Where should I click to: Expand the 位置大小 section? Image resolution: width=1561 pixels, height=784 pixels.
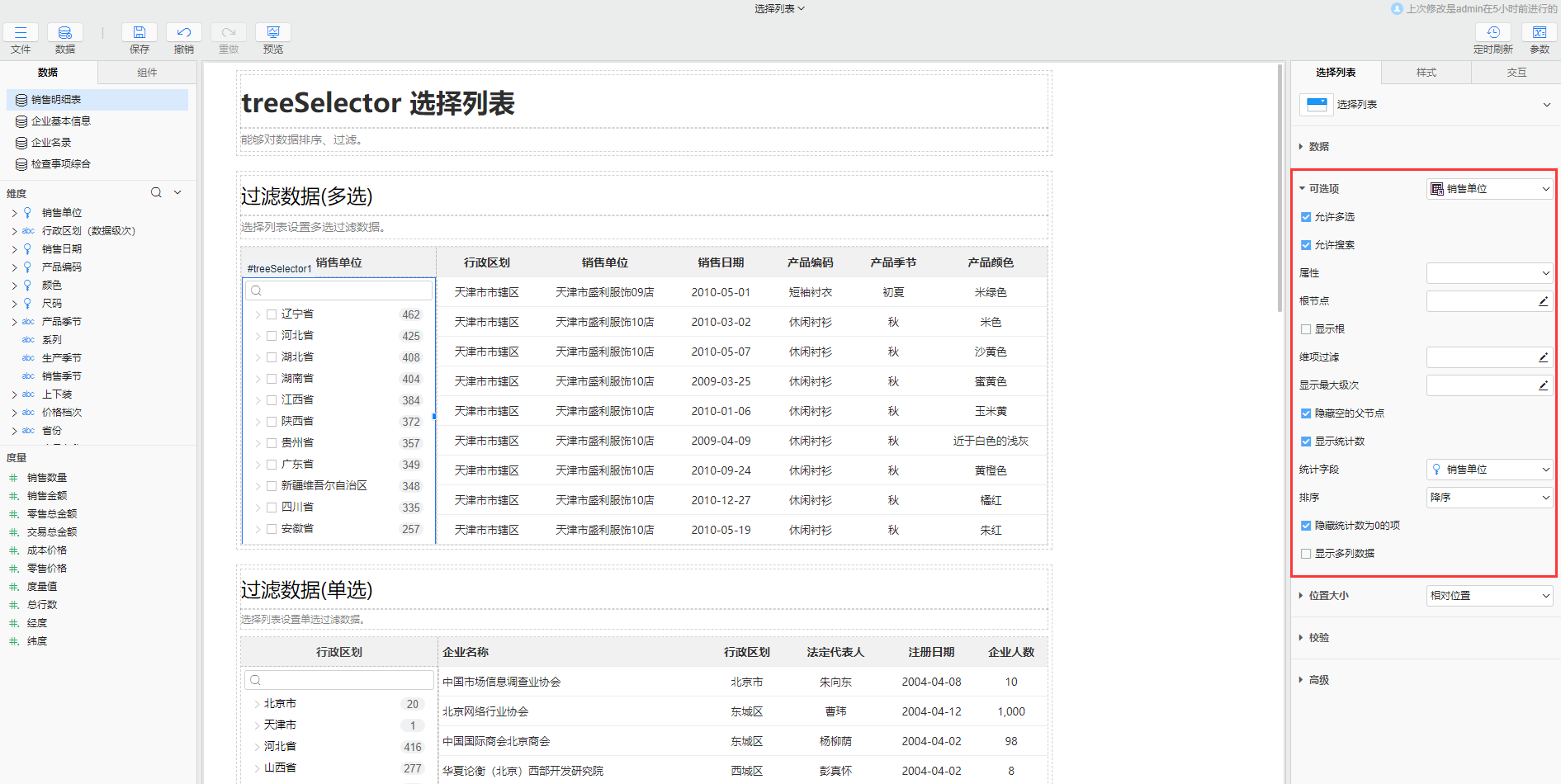tap(1328, 596)
